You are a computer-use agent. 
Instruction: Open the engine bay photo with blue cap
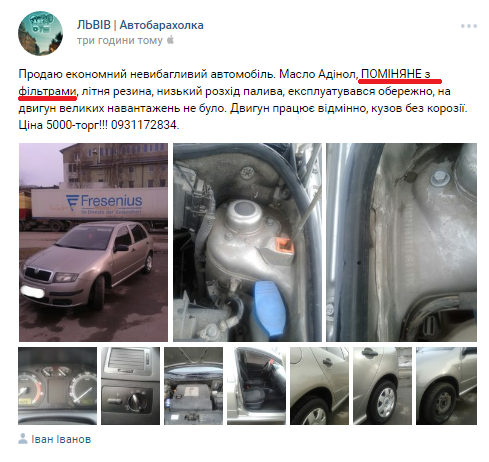tap(247, 242)
